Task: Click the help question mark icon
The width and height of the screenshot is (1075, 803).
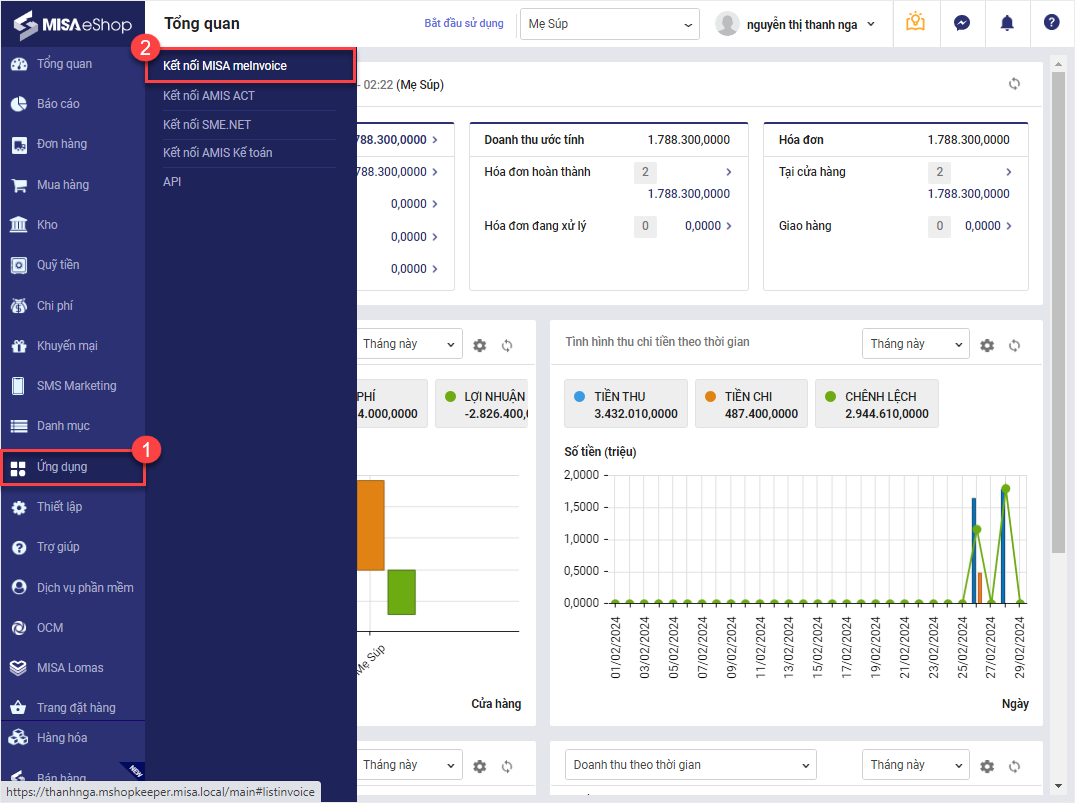Action: coord(1051,23)
